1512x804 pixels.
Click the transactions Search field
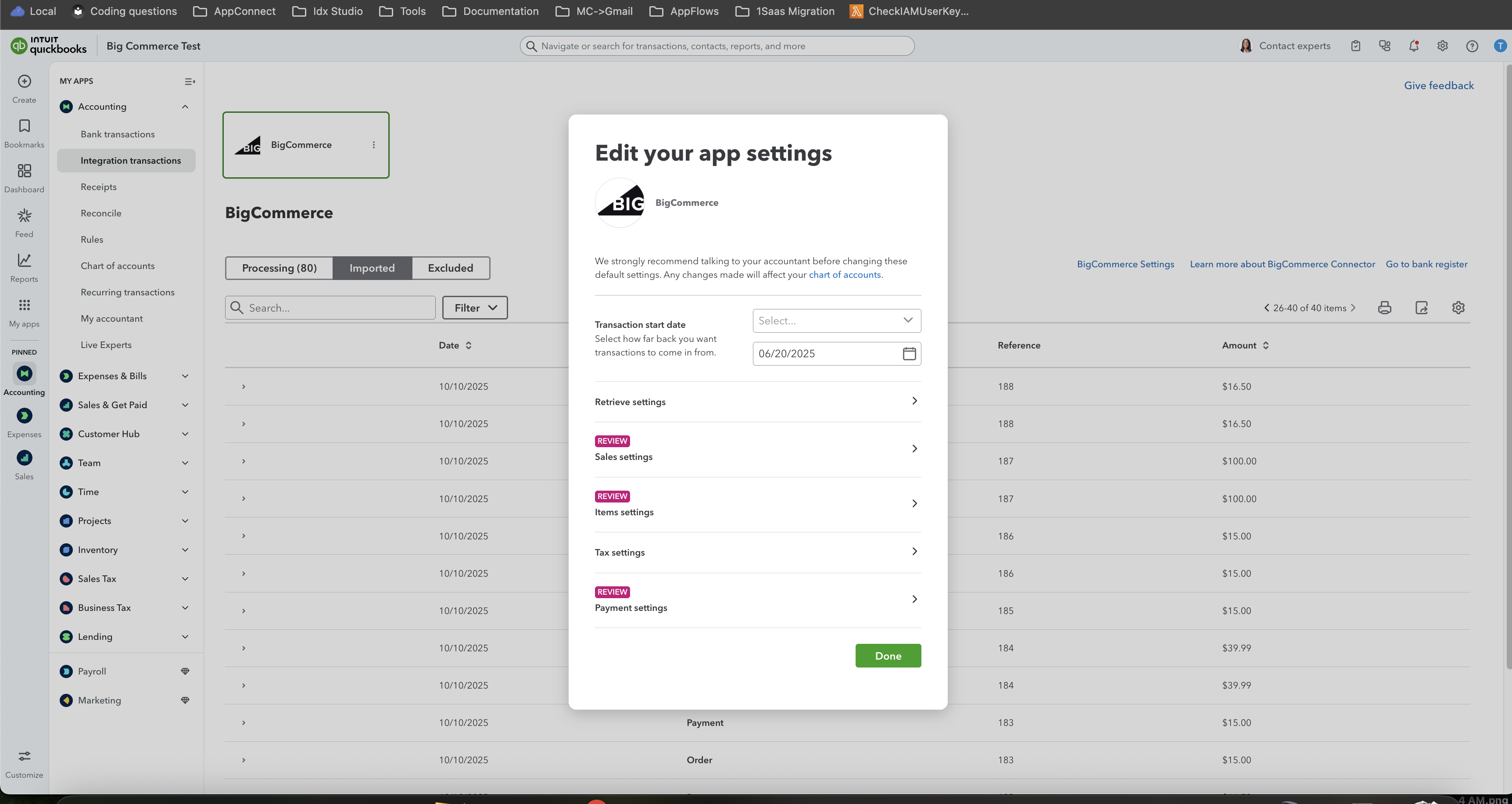[x=330, y=308]
